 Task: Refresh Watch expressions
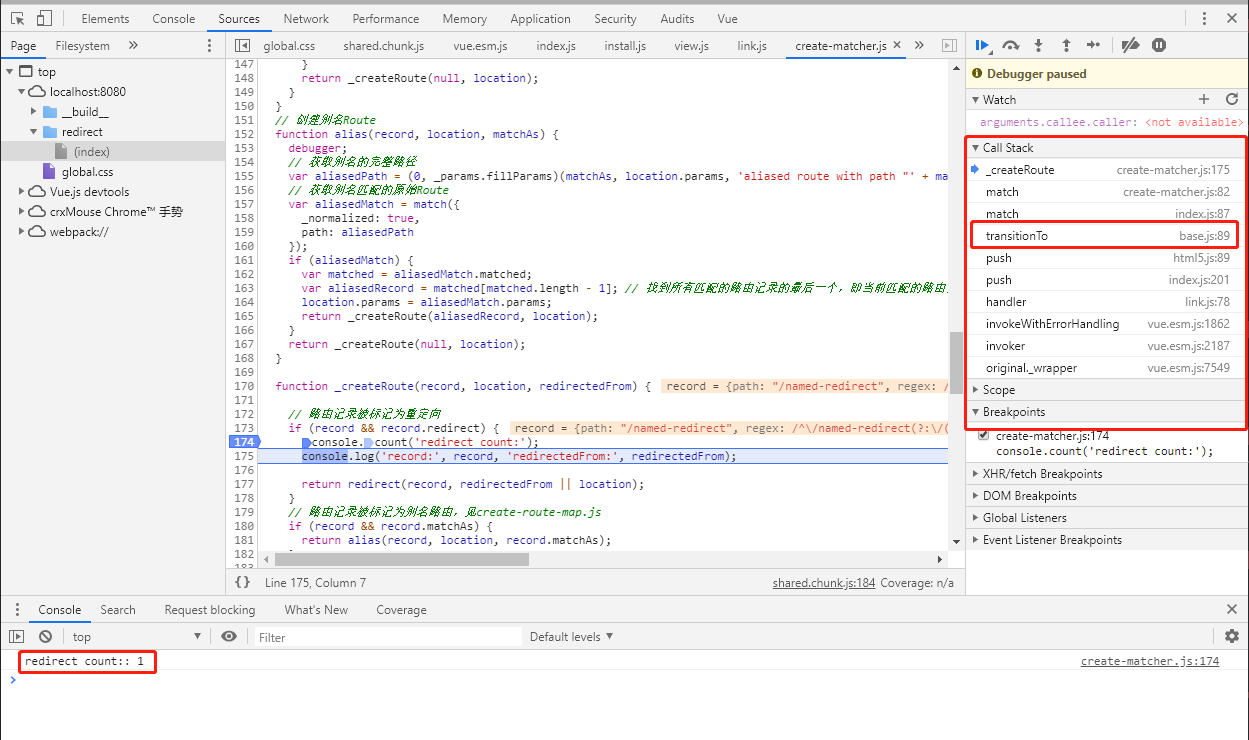1233,99
